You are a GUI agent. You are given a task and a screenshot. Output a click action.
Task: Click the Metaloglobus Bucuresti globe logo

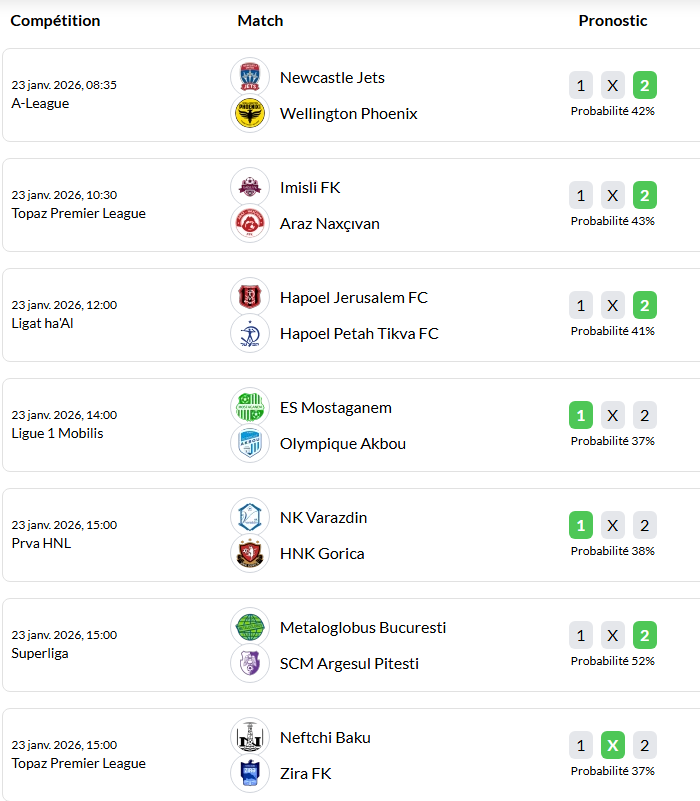(x=250, y=627)
